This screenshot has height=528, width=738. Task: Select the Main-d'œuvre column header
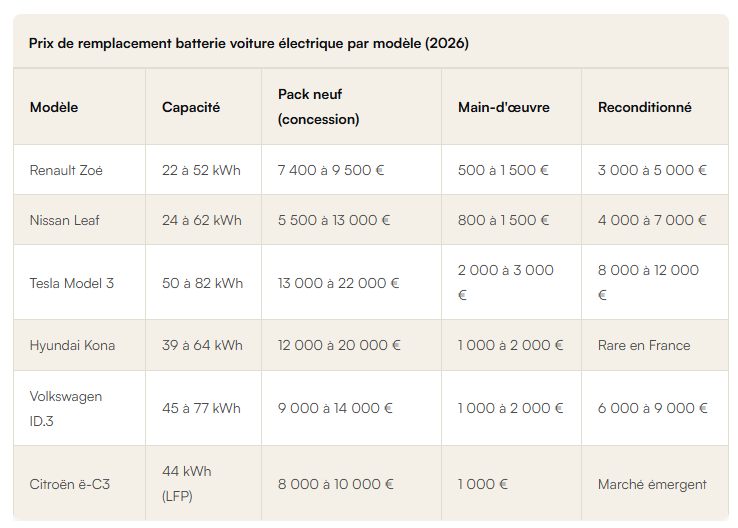point(504,107)
